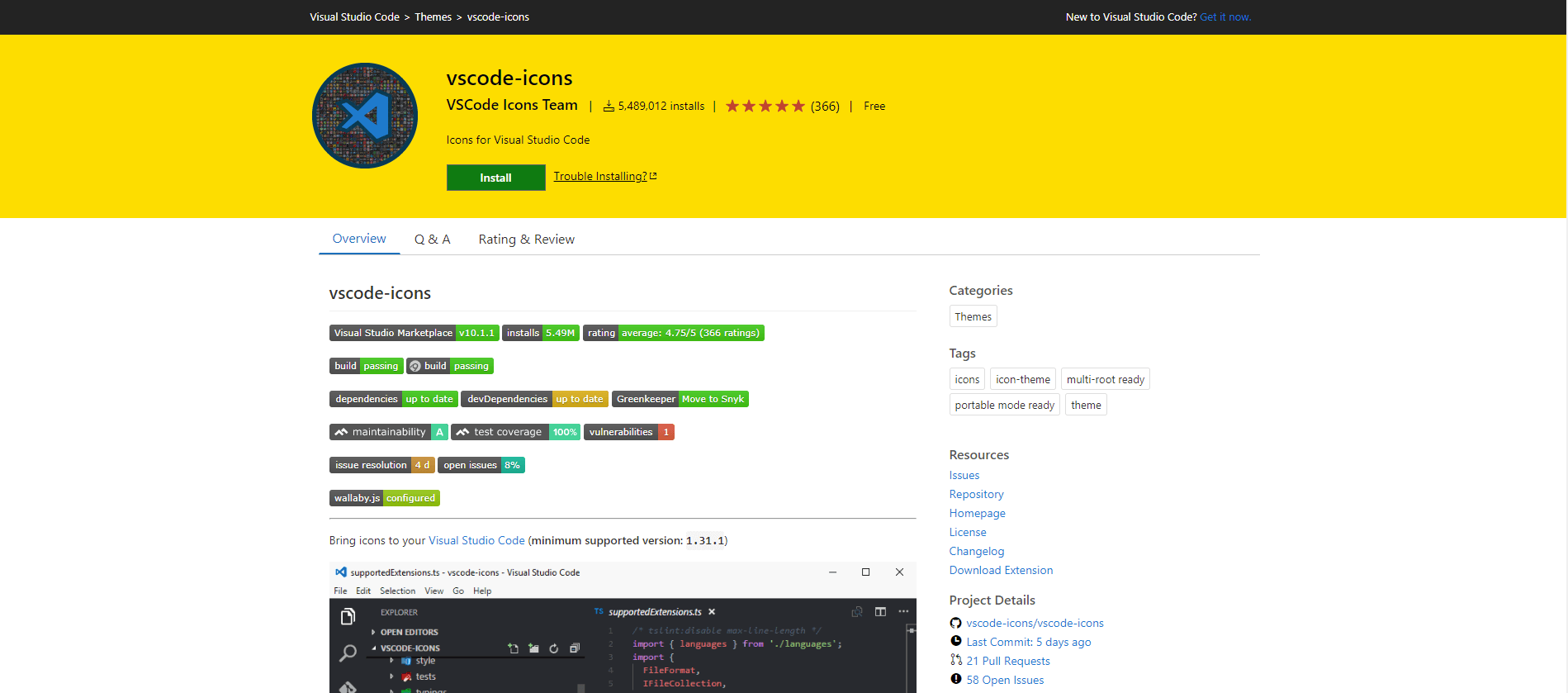Click the style folder icon in the preview
This screenshot has height=693, width=1568.
pos(406,661)
